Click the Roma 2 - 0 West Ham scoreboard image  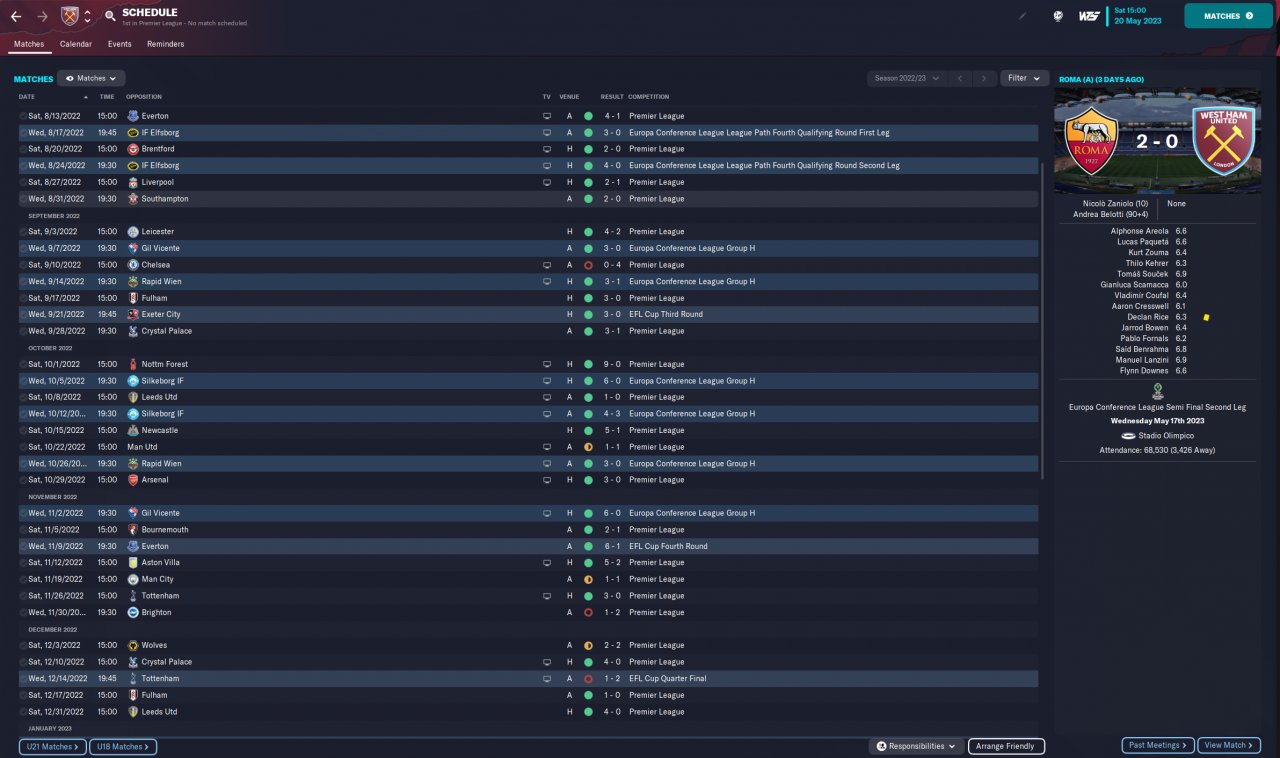pos(1157,141)
